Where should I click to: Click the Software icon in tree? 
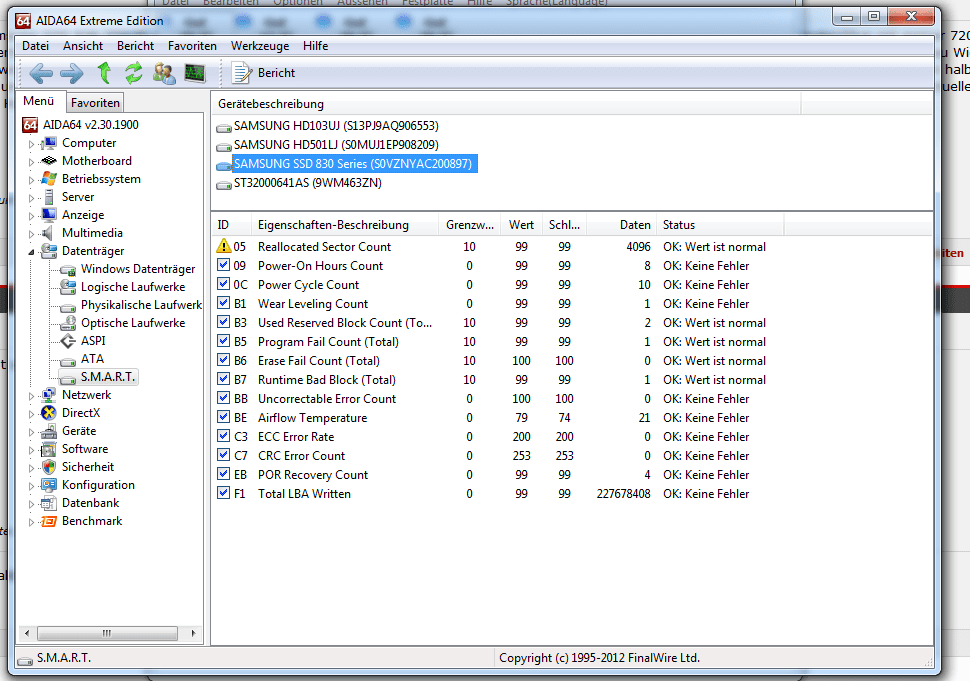[49, 449]
